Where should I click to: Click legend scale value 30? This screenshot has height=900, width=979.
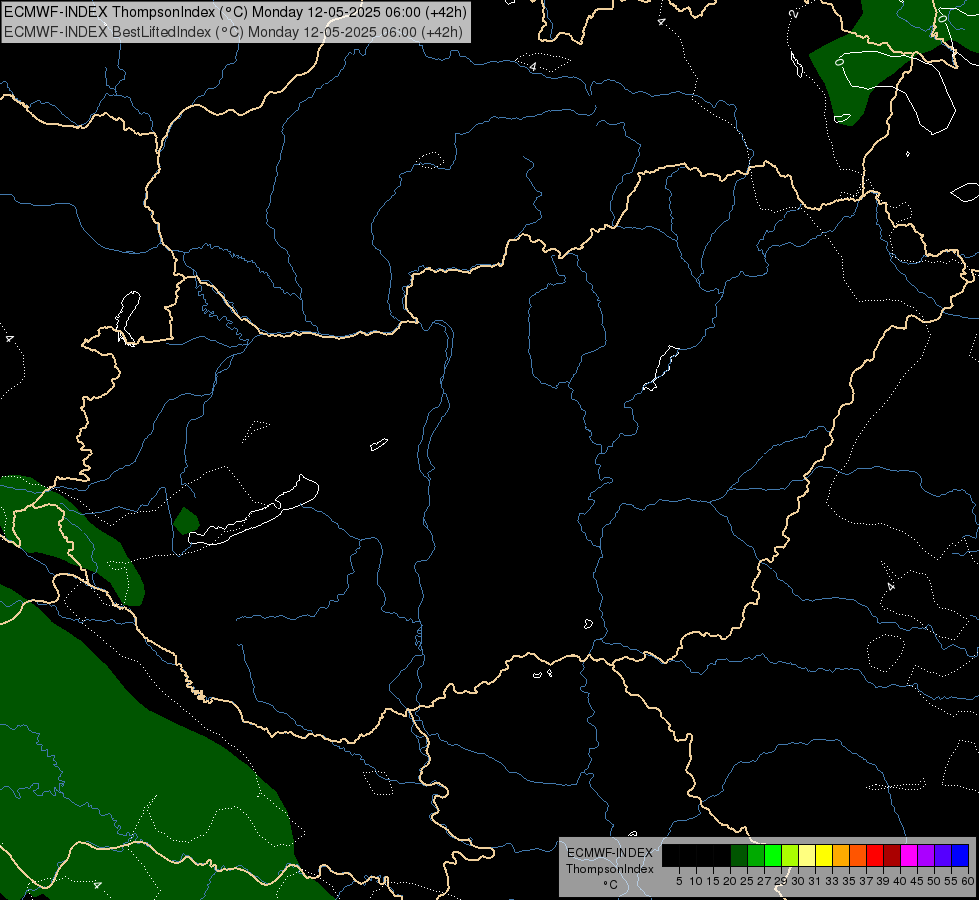[x=798, y=881]
